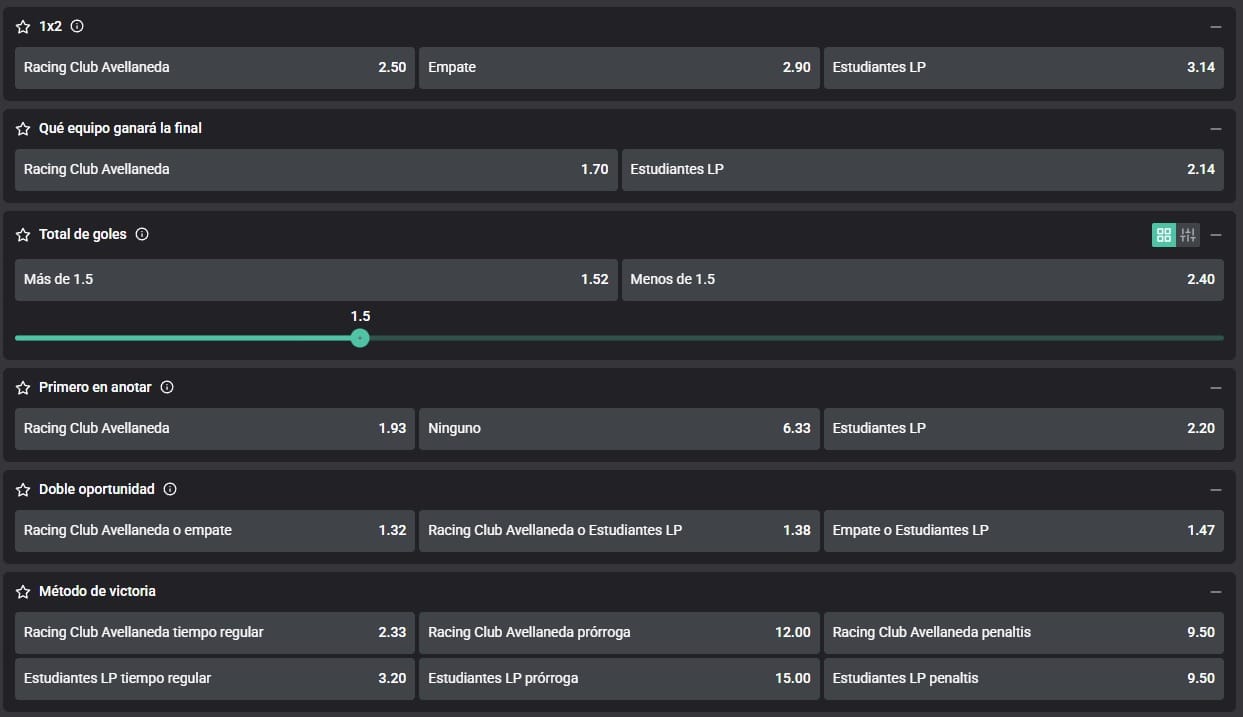The width and height of the screenshot is (1243, 717).
Task: Open info icon next to 1x2
Action: pyautogui.click(x=77, y=27)
